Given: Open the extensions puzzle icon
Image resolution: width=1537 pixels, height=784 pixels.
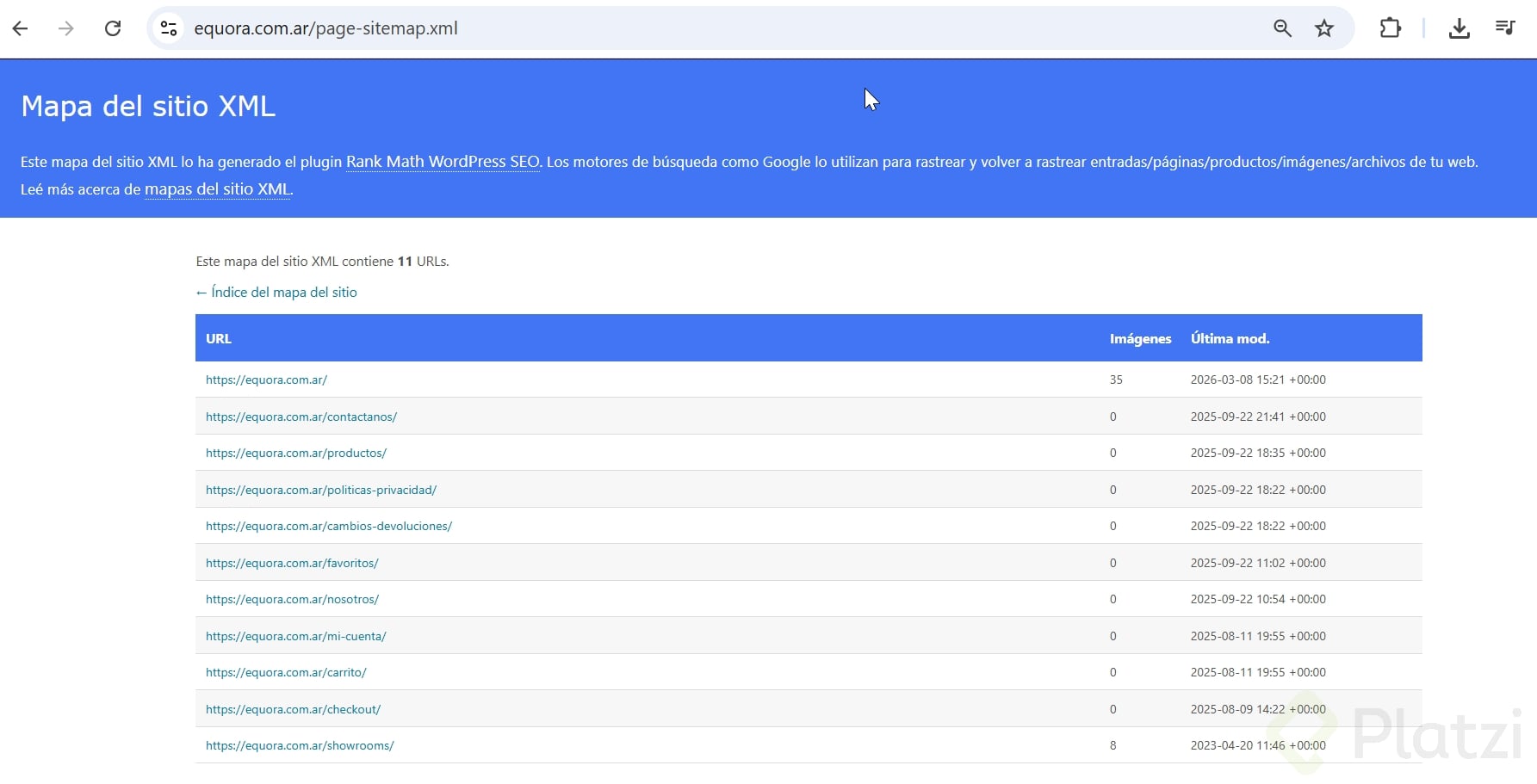Looking at the screenshot, I should pyautogui.click(x=1390, y=28).
